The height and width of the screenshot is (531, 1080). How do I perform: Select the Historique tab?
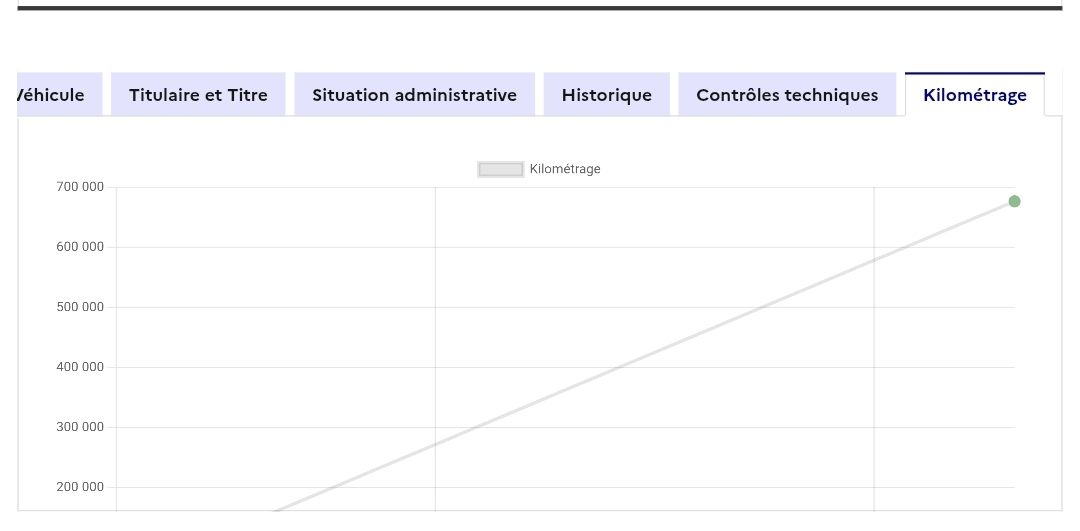606,95
